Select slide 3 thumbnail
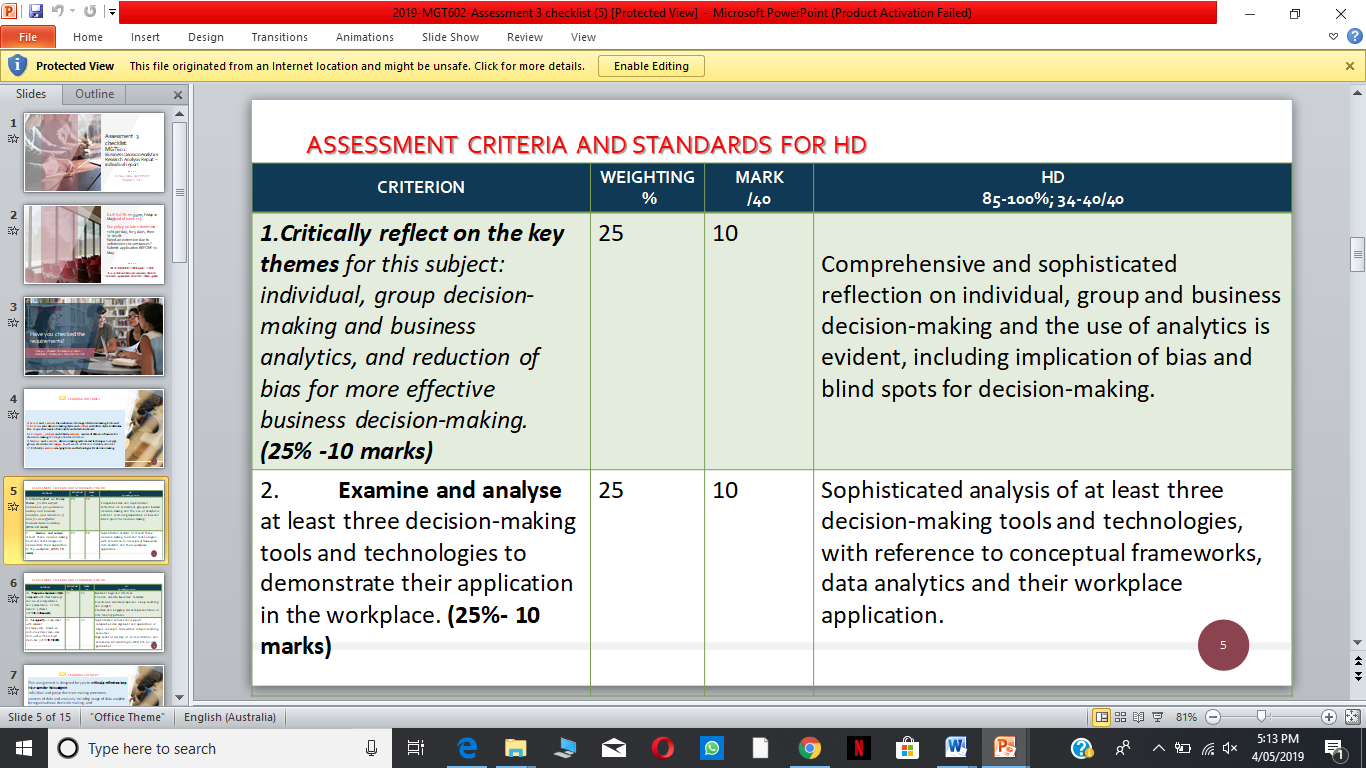The width and height of the screenshot is (1366, 768). 95,336
